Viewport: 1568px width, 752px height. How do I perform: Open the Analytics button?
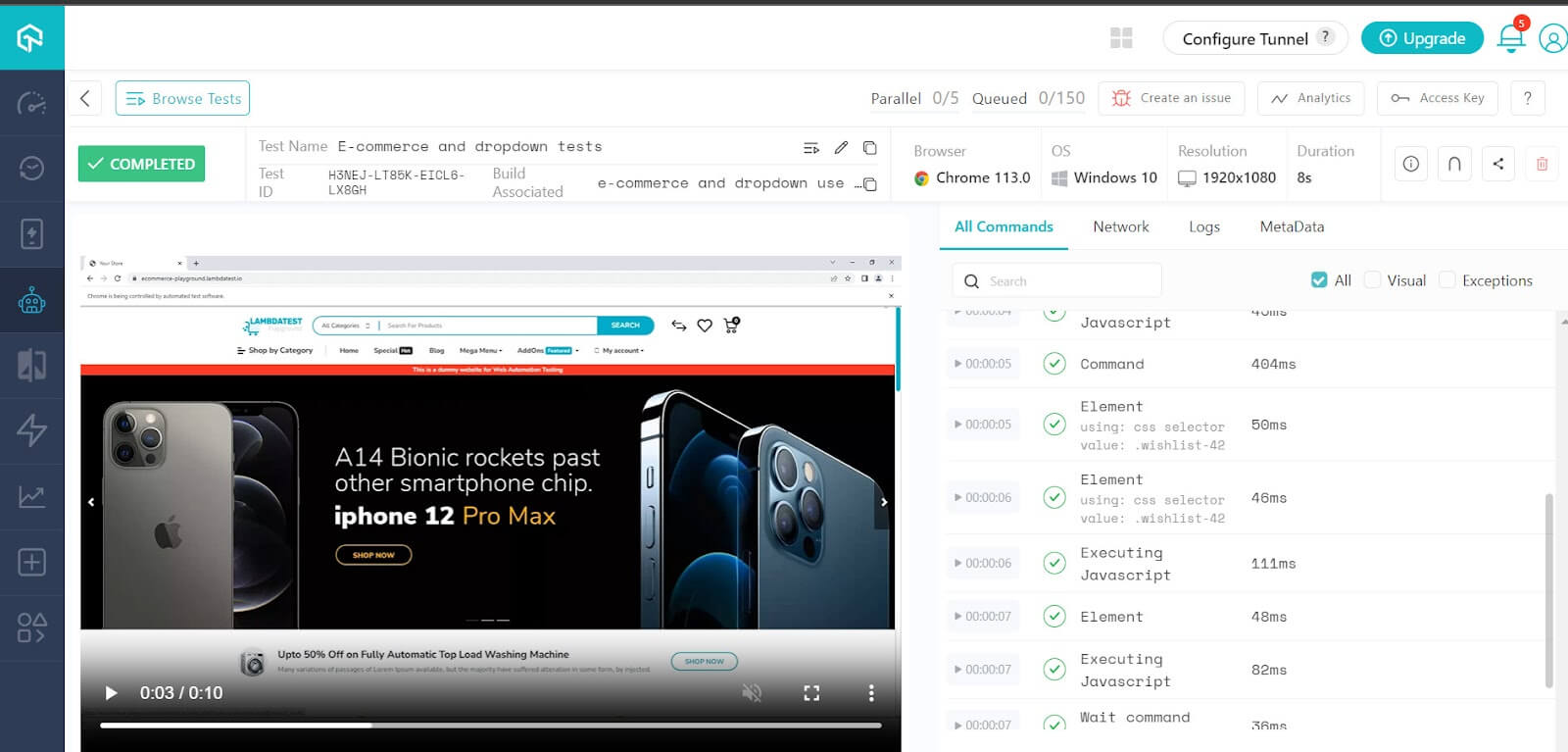pyautogui.click(x=1310, y=98)
